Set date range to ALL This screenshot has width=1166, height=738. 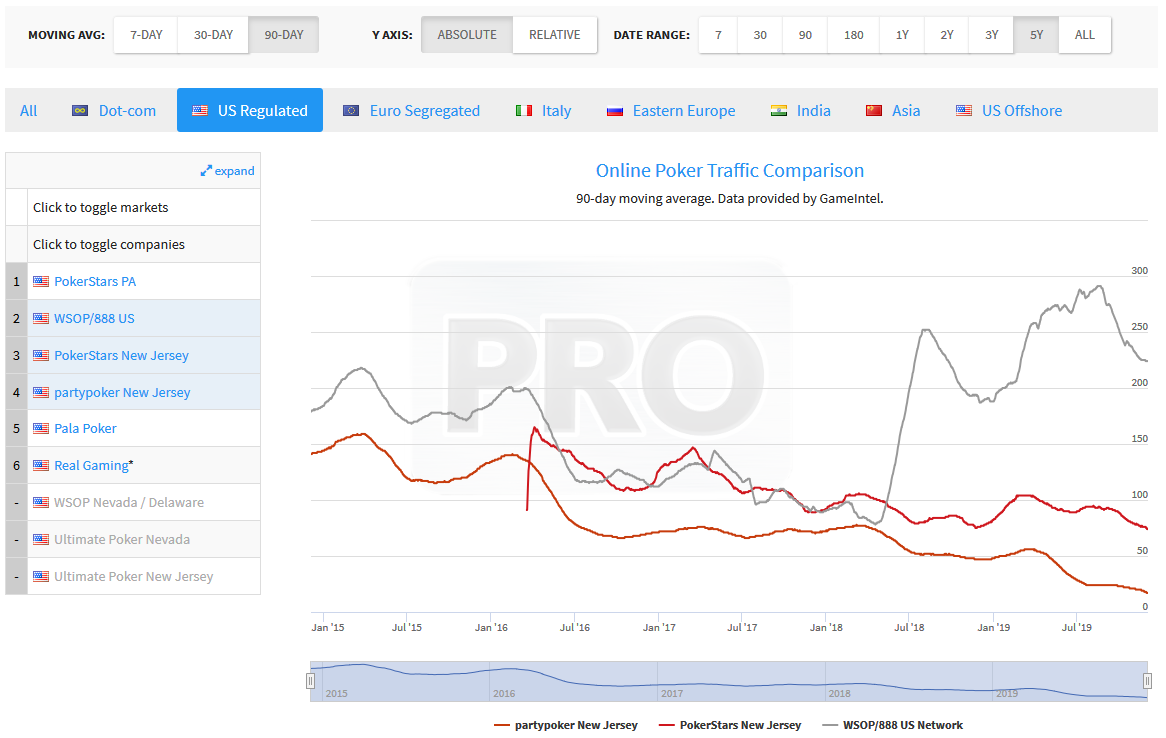[x=1085, y=35]
